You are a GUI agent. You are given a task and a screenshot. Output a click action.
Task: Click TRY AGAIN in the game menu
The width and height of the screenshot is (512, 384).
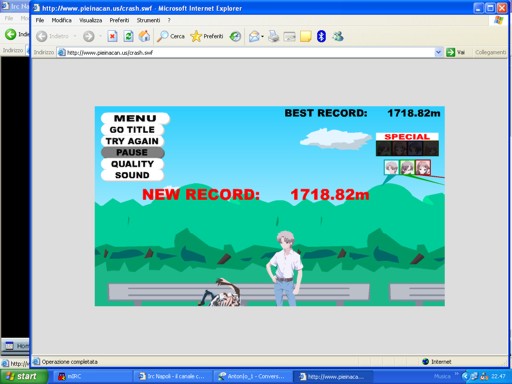coord(132,141)
